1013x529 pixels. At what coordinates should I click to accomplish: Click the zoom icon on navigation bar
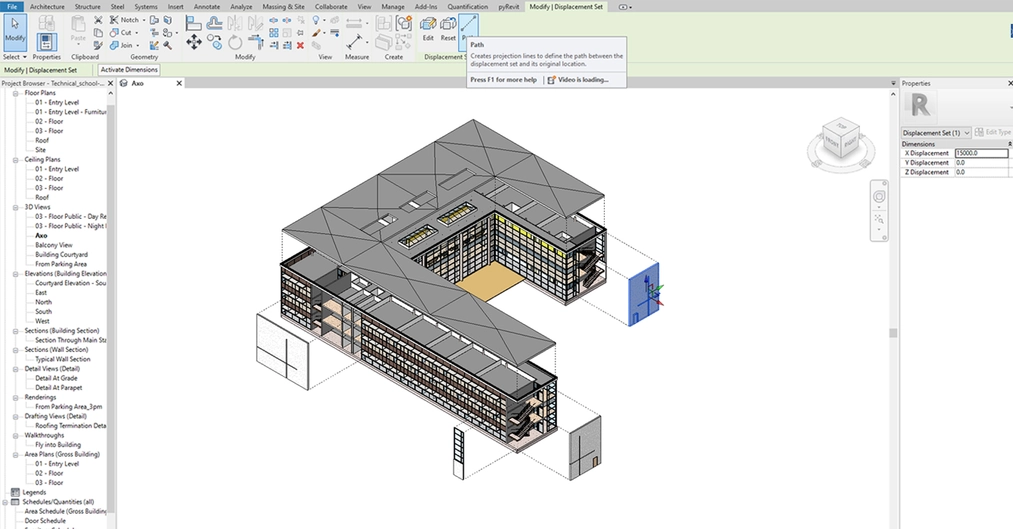[879, 220]
